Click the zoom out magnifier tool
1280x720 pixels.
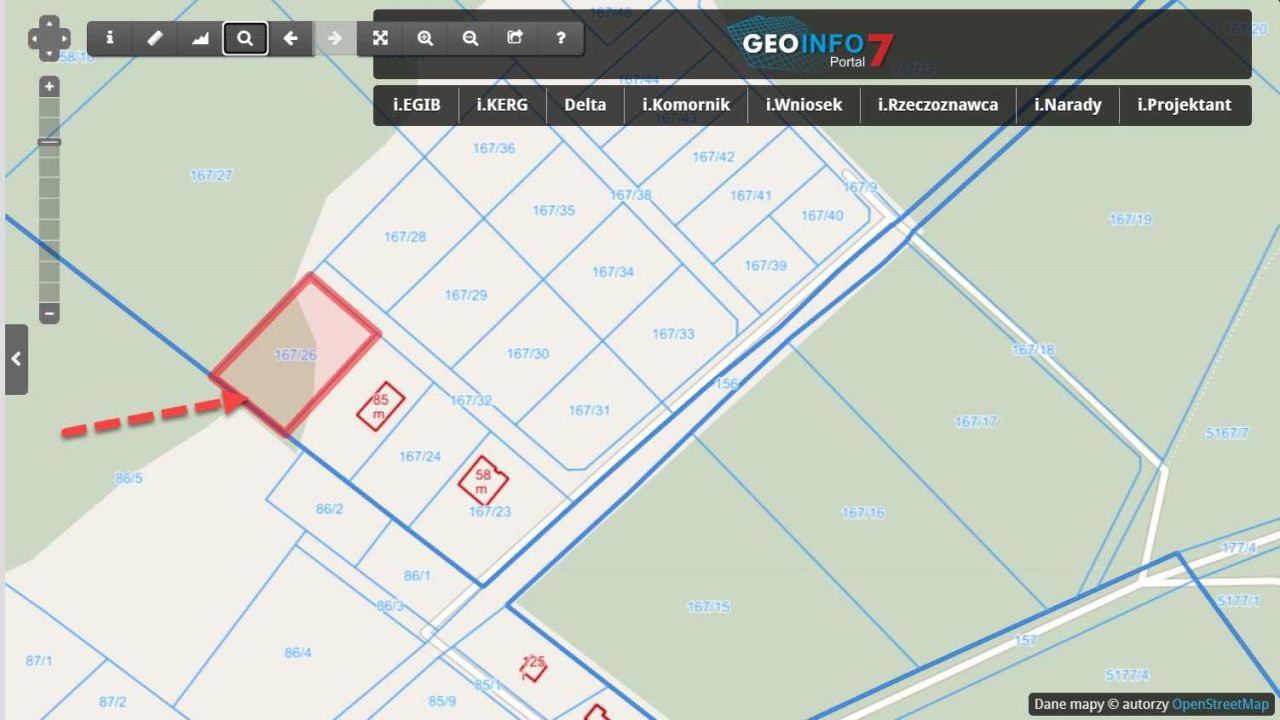(x=470, y=39)
